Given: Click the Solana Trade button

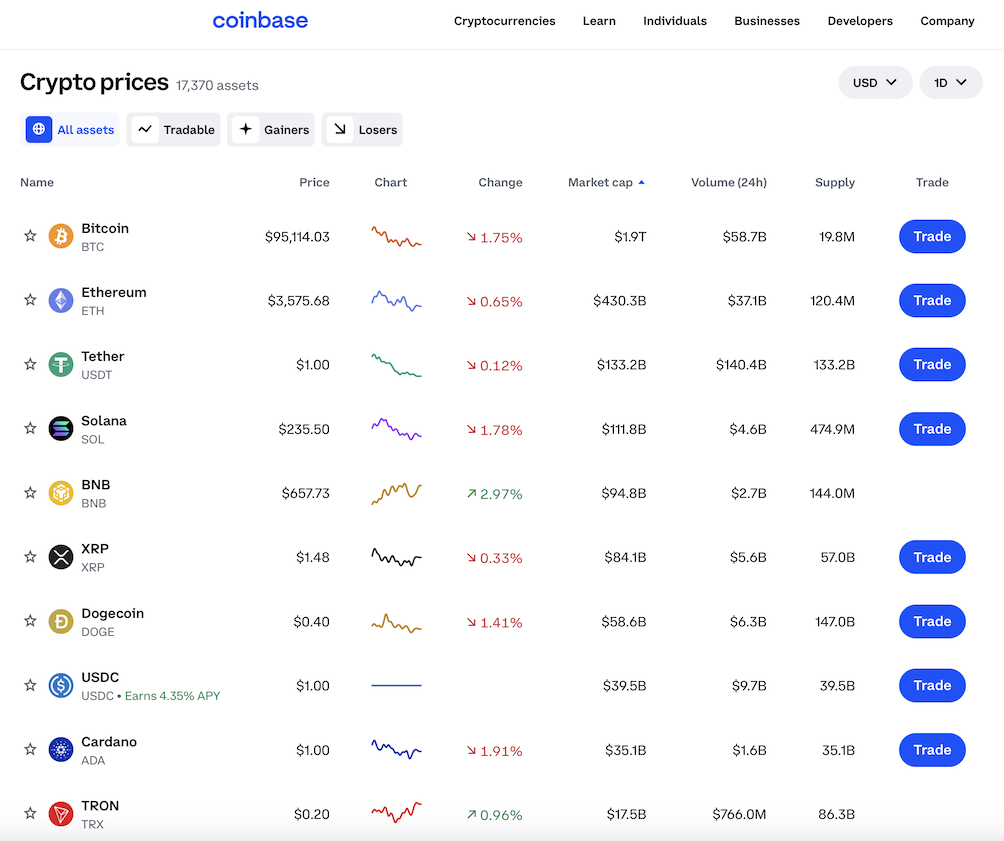Looking at the screenshot, I should pos(932,429).
